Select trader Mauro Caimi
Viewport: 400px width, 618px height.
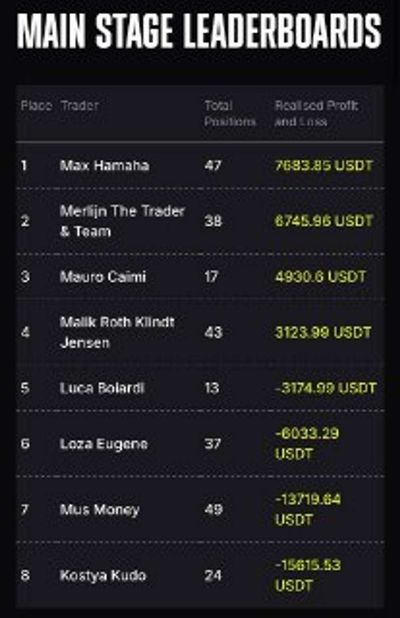[x=103, y=277]
